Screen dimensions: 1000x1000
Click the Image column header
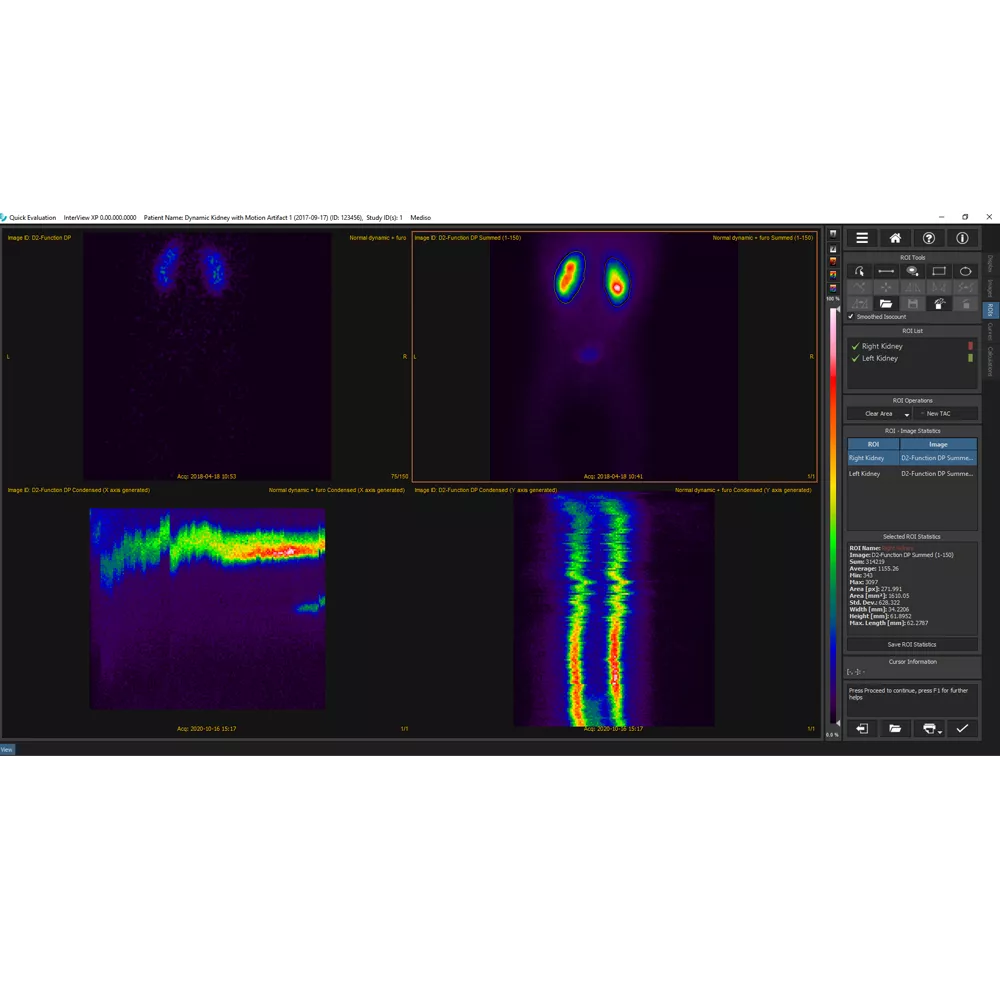(x=938, y=445)
